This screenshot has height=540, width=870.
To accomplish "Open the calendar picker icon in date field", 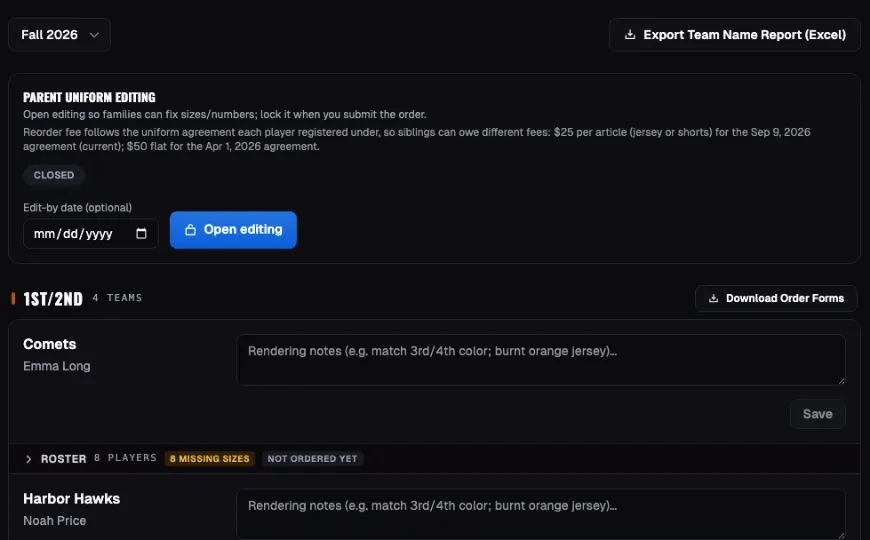I will [141, 234].
